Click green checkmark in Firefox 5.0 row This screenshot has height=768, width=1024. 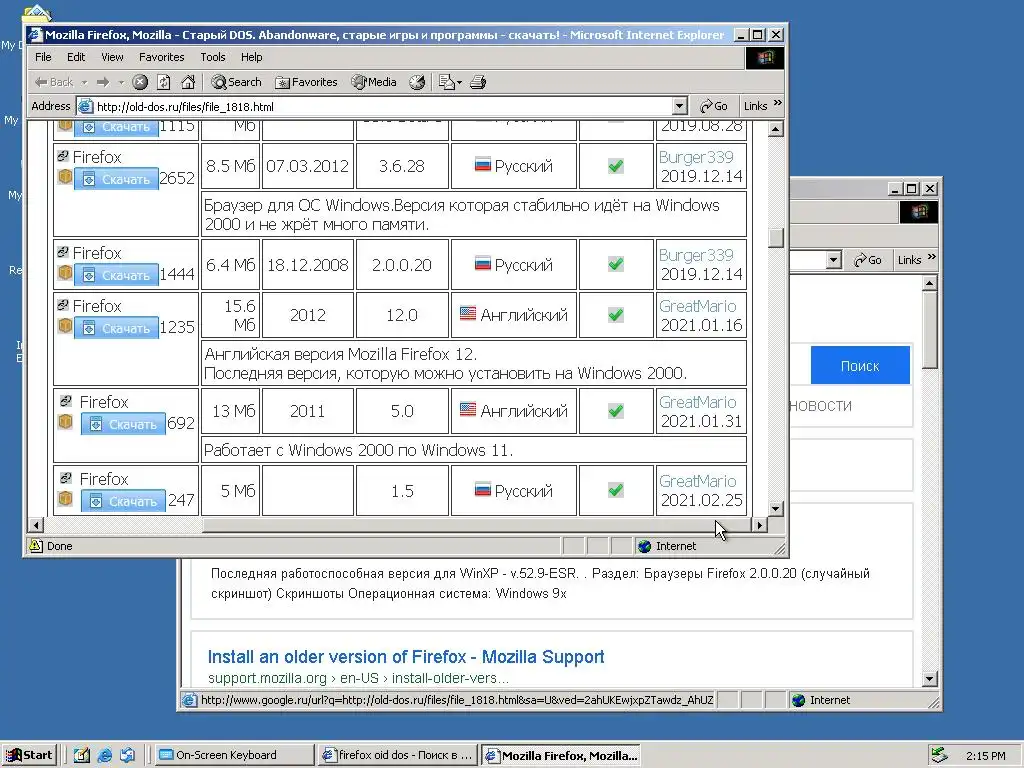tap(615, 411)
